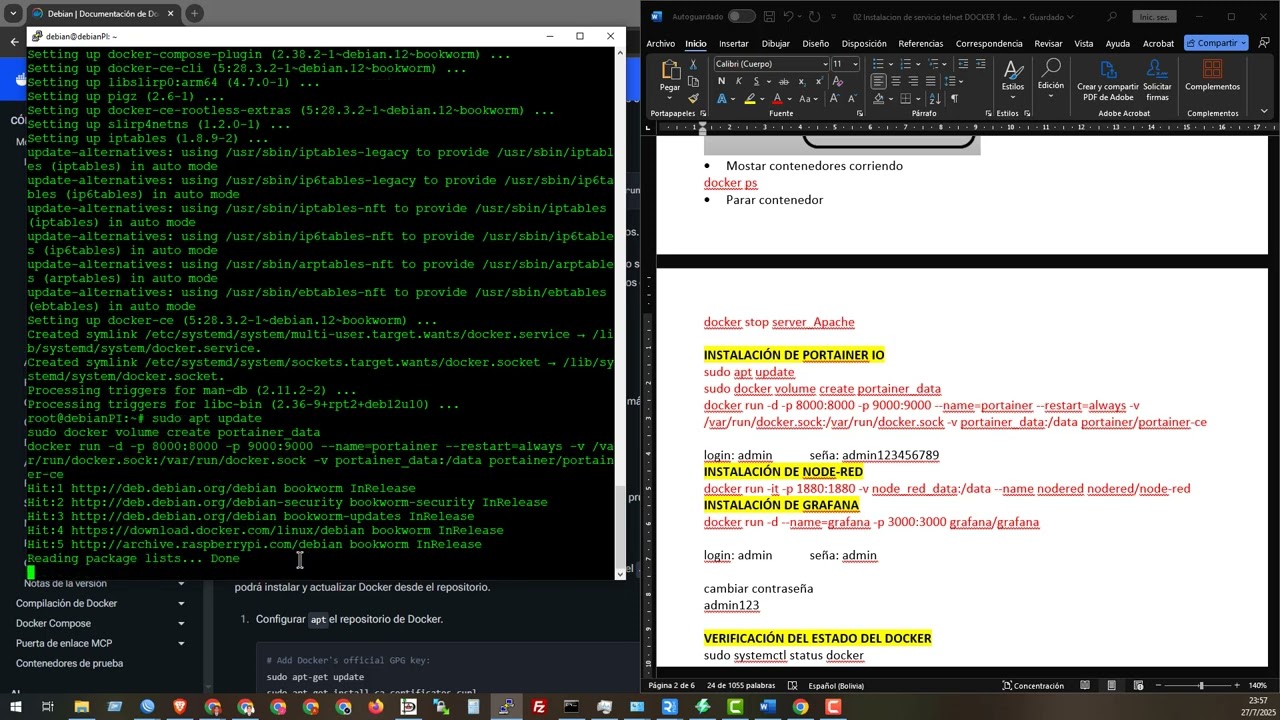Open Crear y compartir PDF de Adobe
Viewport: 1280px width, 720px height.
click(1107, 79)
